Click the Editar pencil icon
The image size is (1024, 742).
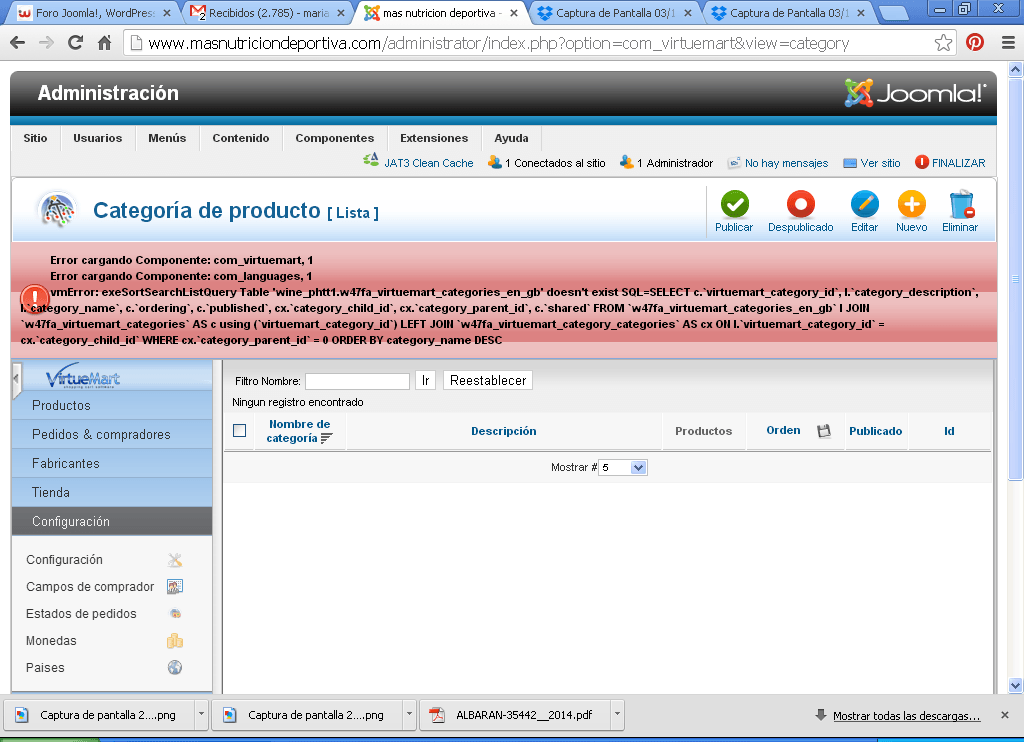point(865,204)
